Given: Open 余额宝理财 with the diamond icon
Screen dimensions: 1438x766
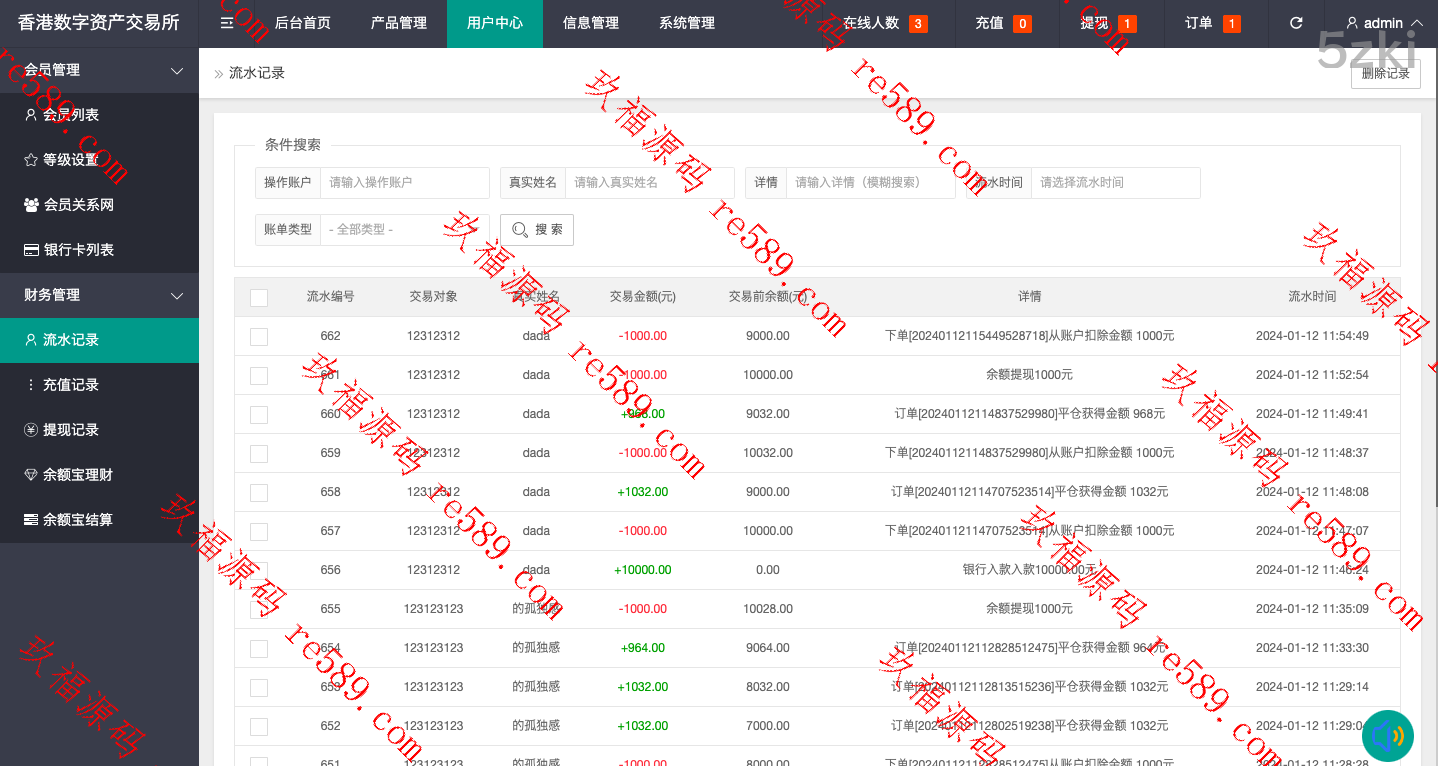Looking at the screenshot, I should (x=31, y=475).
